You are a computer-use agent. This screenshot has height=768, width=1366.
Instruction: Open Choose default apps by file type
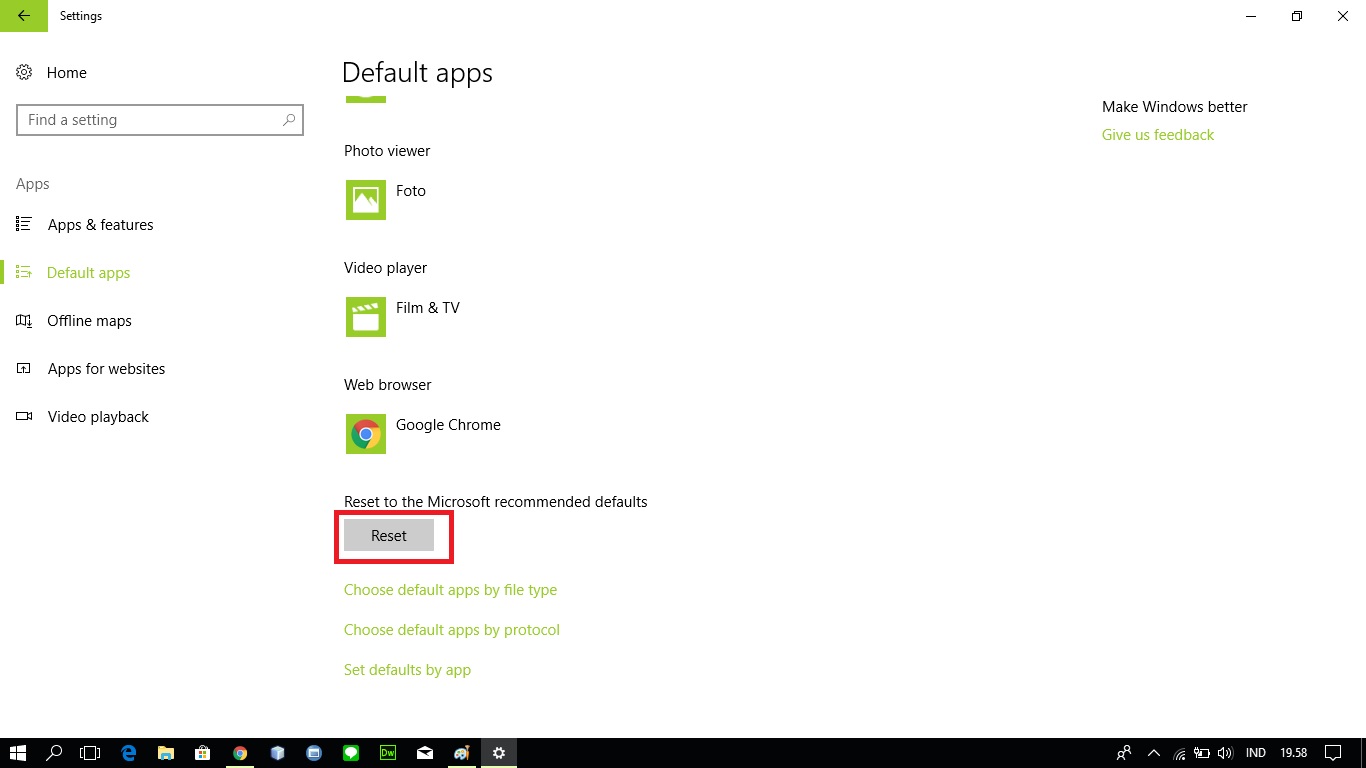coord(450,590)
